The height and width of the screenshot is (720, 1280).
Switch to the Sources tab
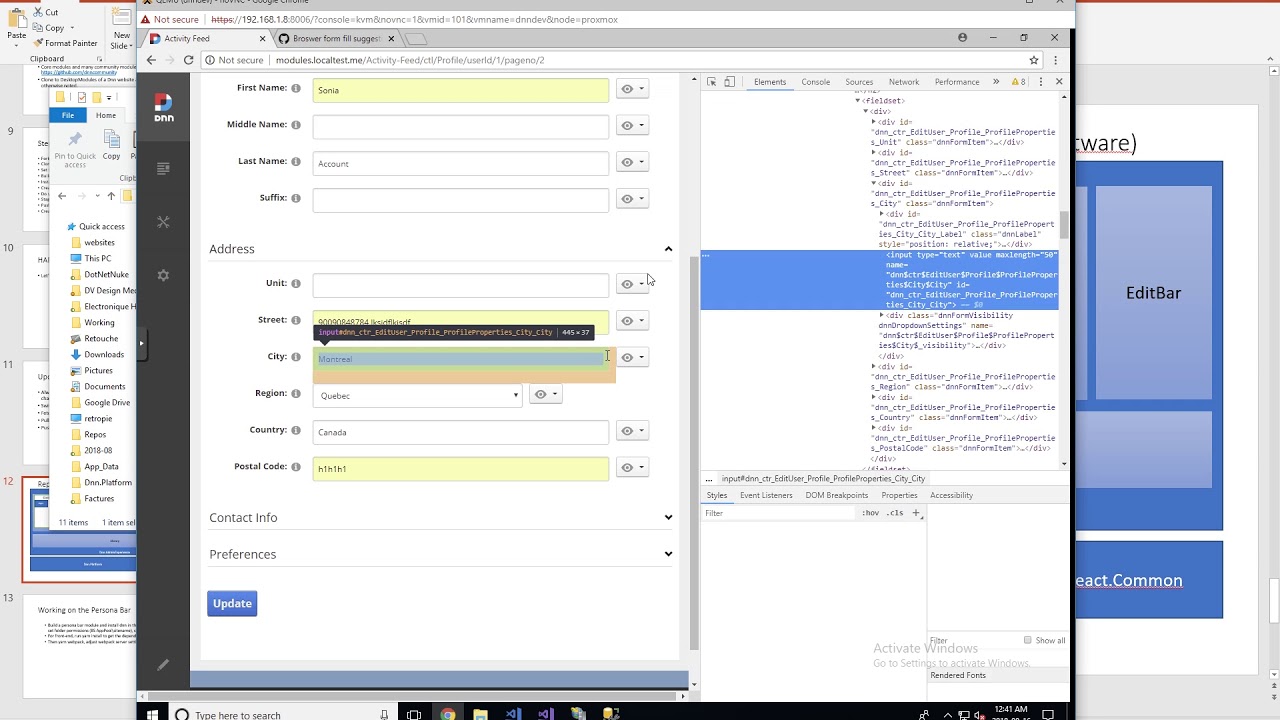click(859, 82)
